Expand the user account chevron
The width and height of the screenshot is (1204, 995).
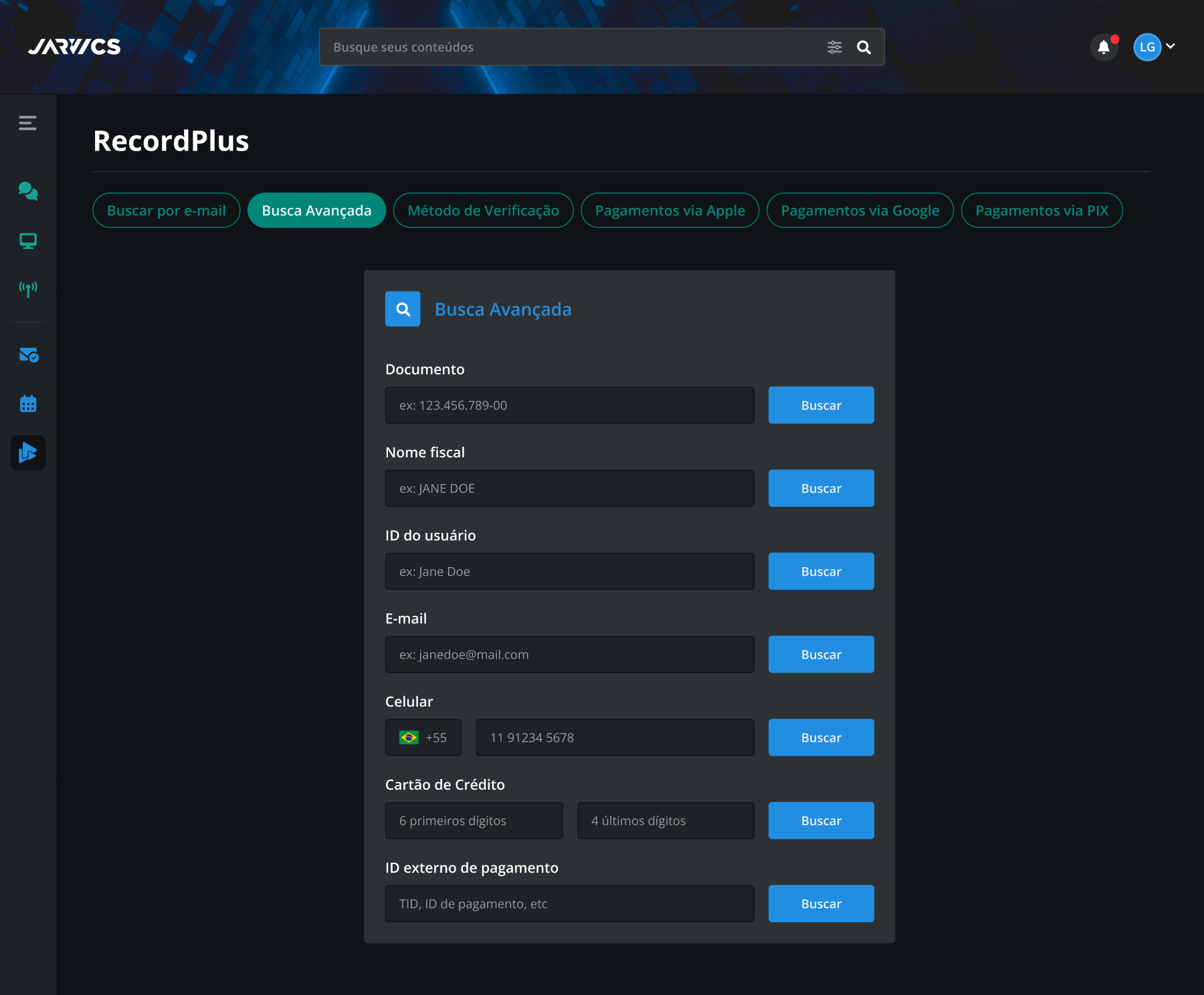coord(1171,46)
